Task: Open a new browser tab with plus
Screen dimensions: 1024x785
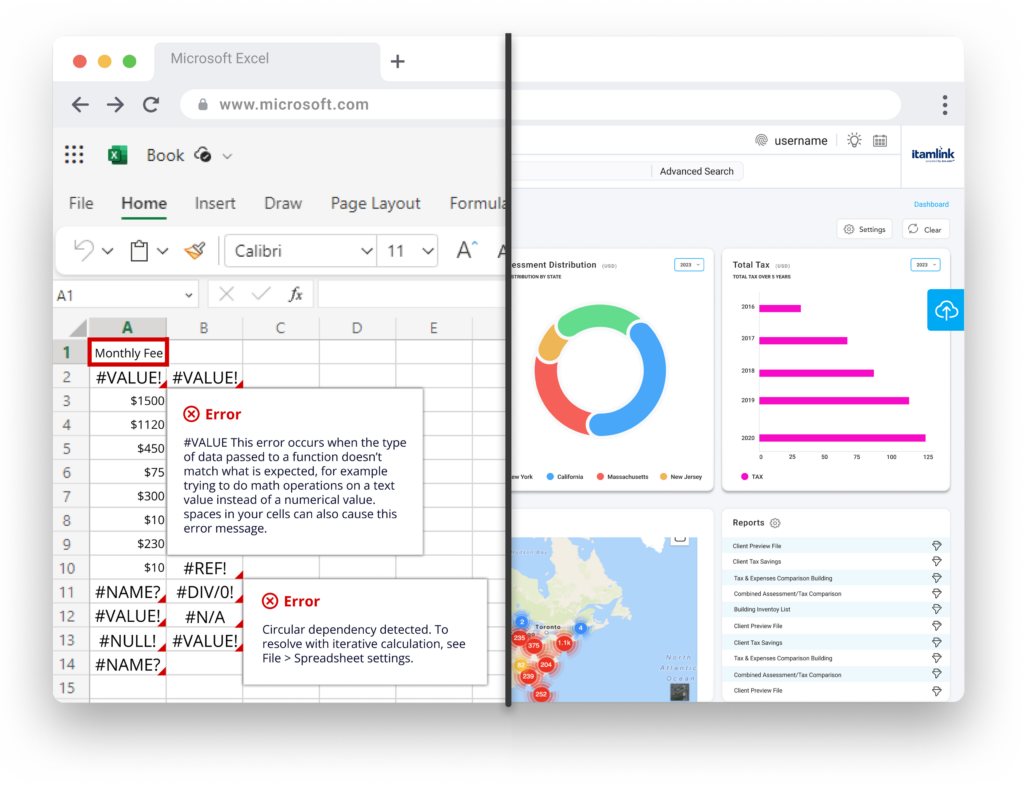Action: (397, 61)
